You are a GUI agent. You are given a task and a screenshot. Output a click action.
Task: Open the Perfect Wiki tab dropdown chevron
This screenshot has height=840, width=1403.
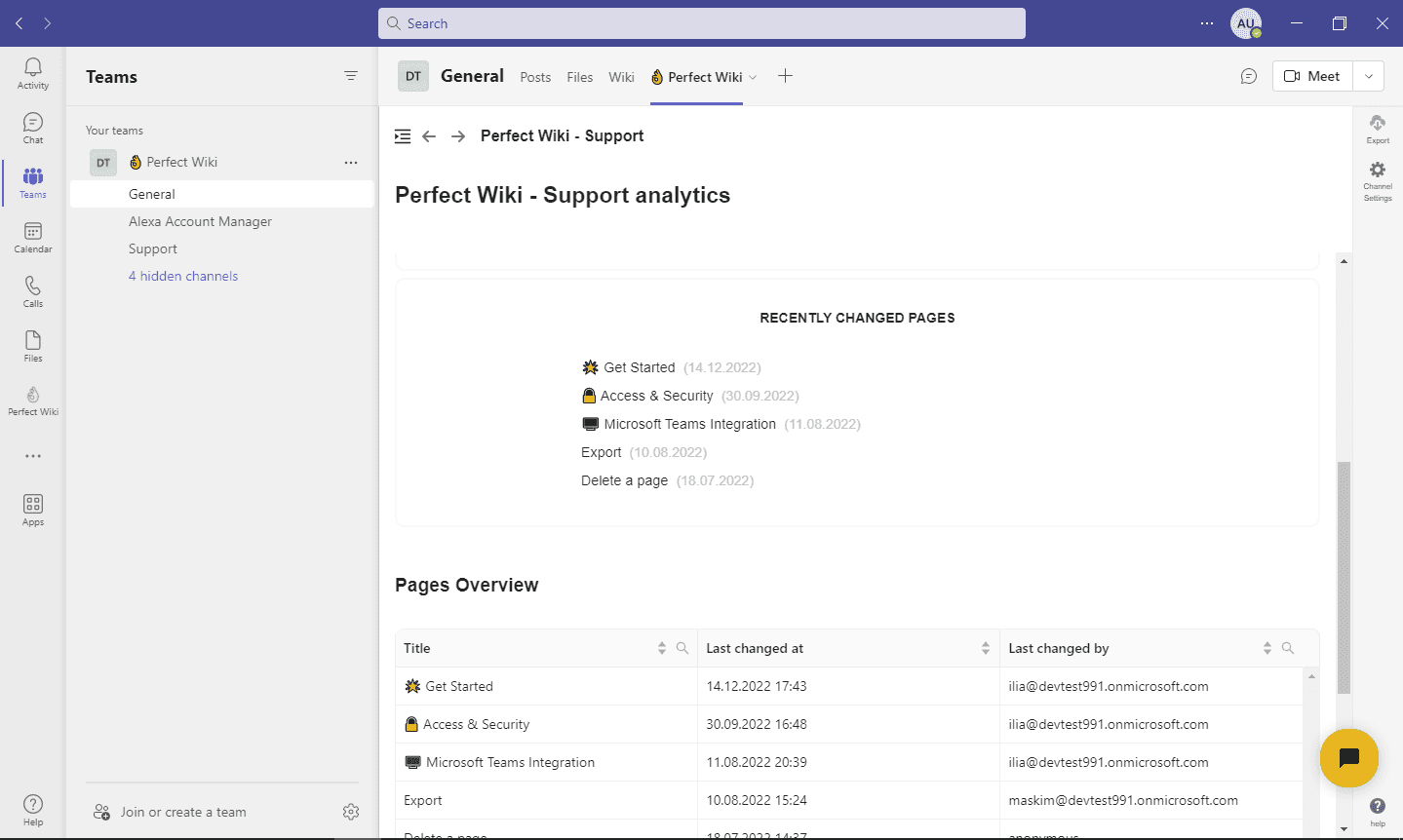(x=753, y=77)
